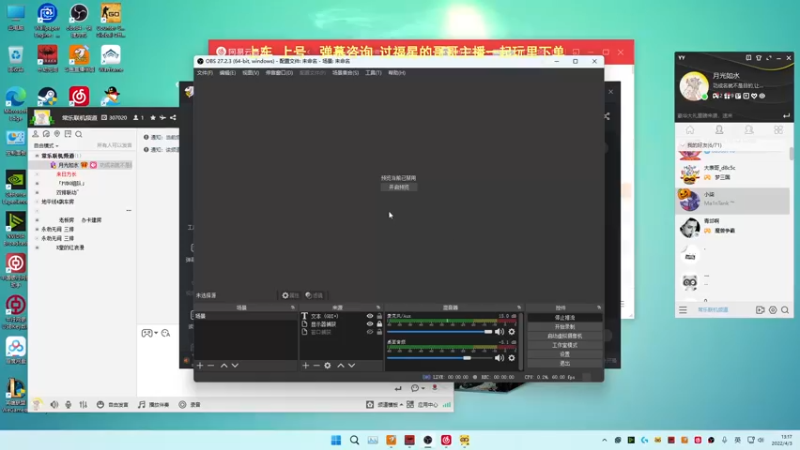Toggle lock on the 文本 (GDI+) source

(379, 316)
